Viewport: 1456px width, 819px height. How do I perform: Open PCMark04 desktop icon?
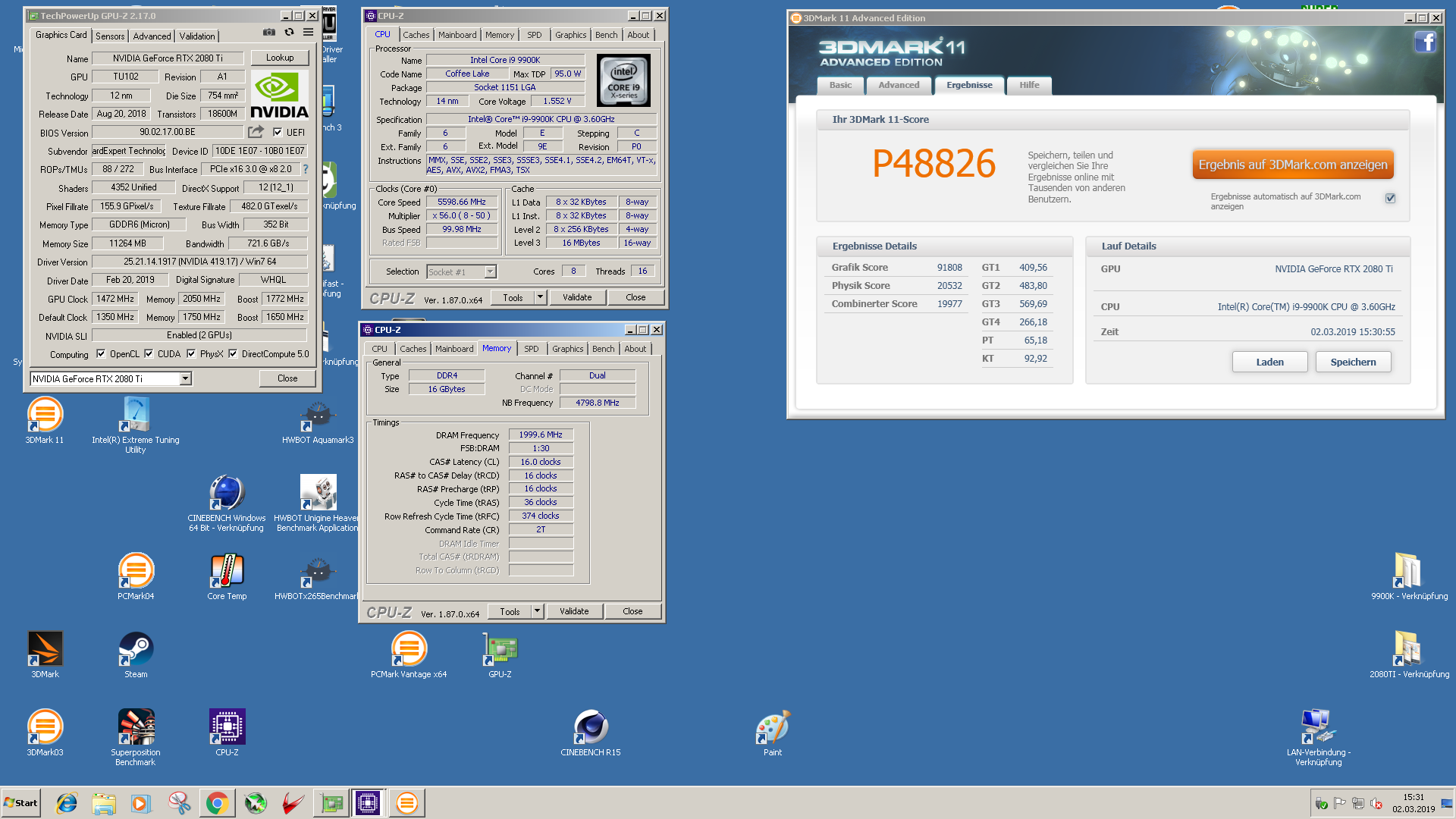tap(136, 577)
